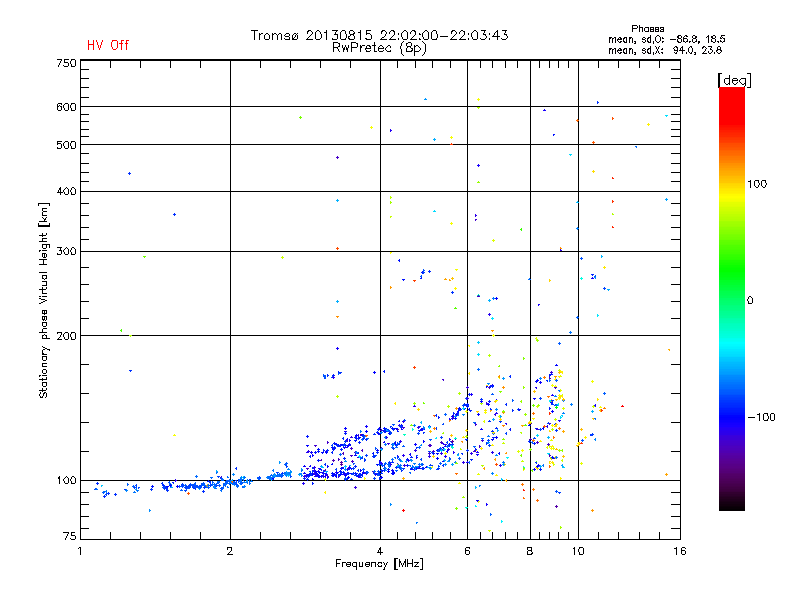Click the "Phases" heading above the statistics
800x600 pixels.
pos(647,29)
